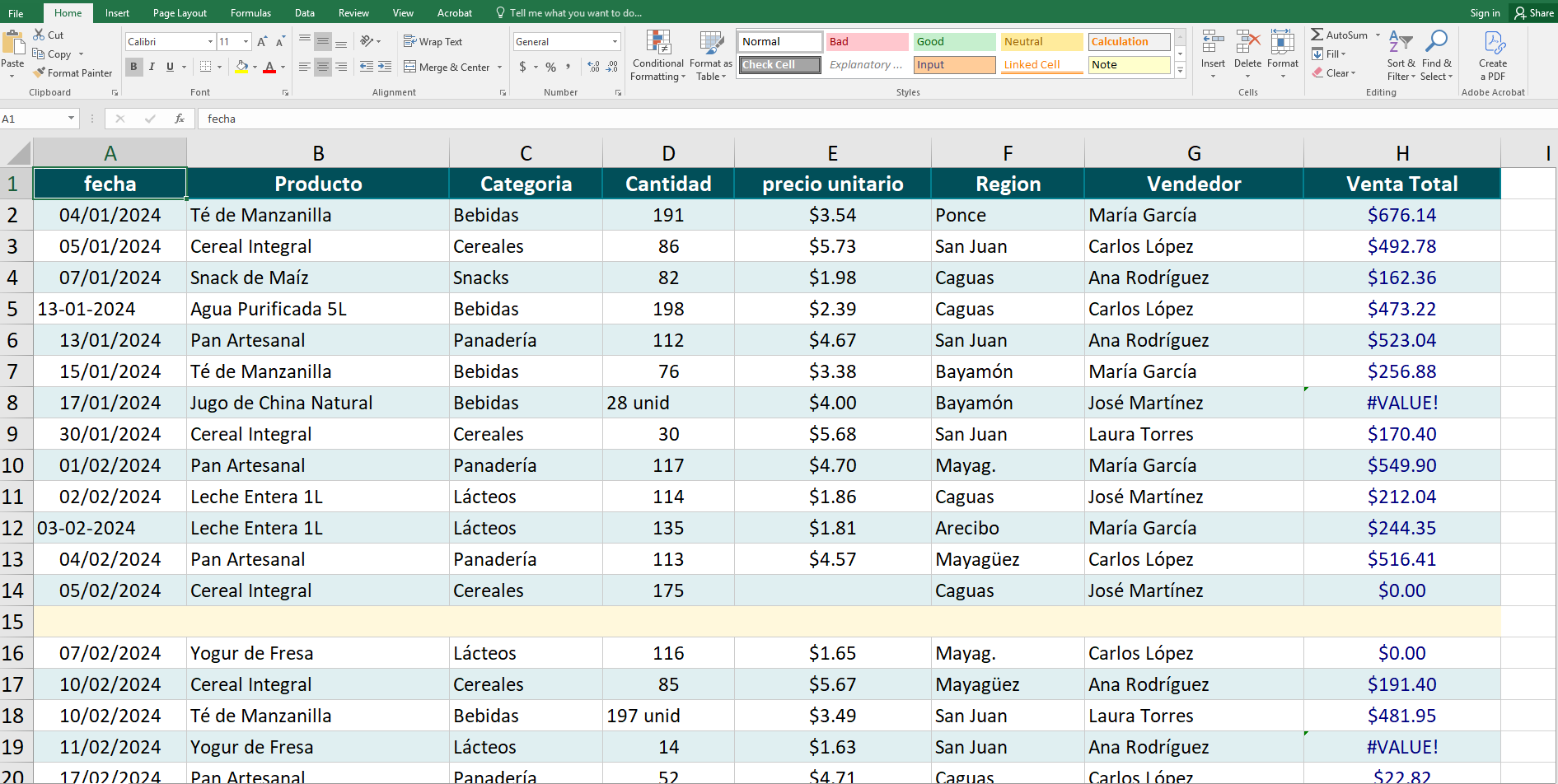Image resolution: width=1558 pixels, height=784 pixels.
Task: Toggle Align Right
Action: [x=341, y=67]
